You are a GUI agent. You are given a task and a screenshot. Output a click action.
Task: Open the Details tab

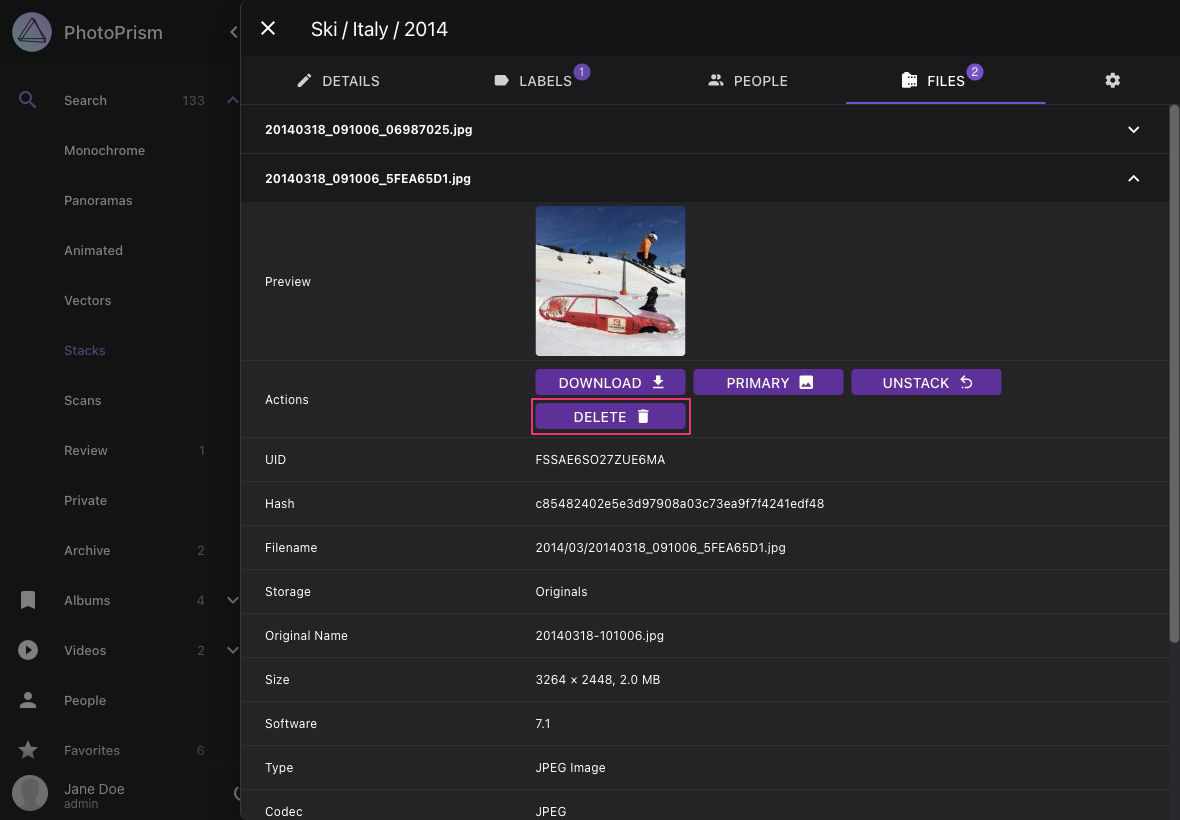click(x=339, y=80)
